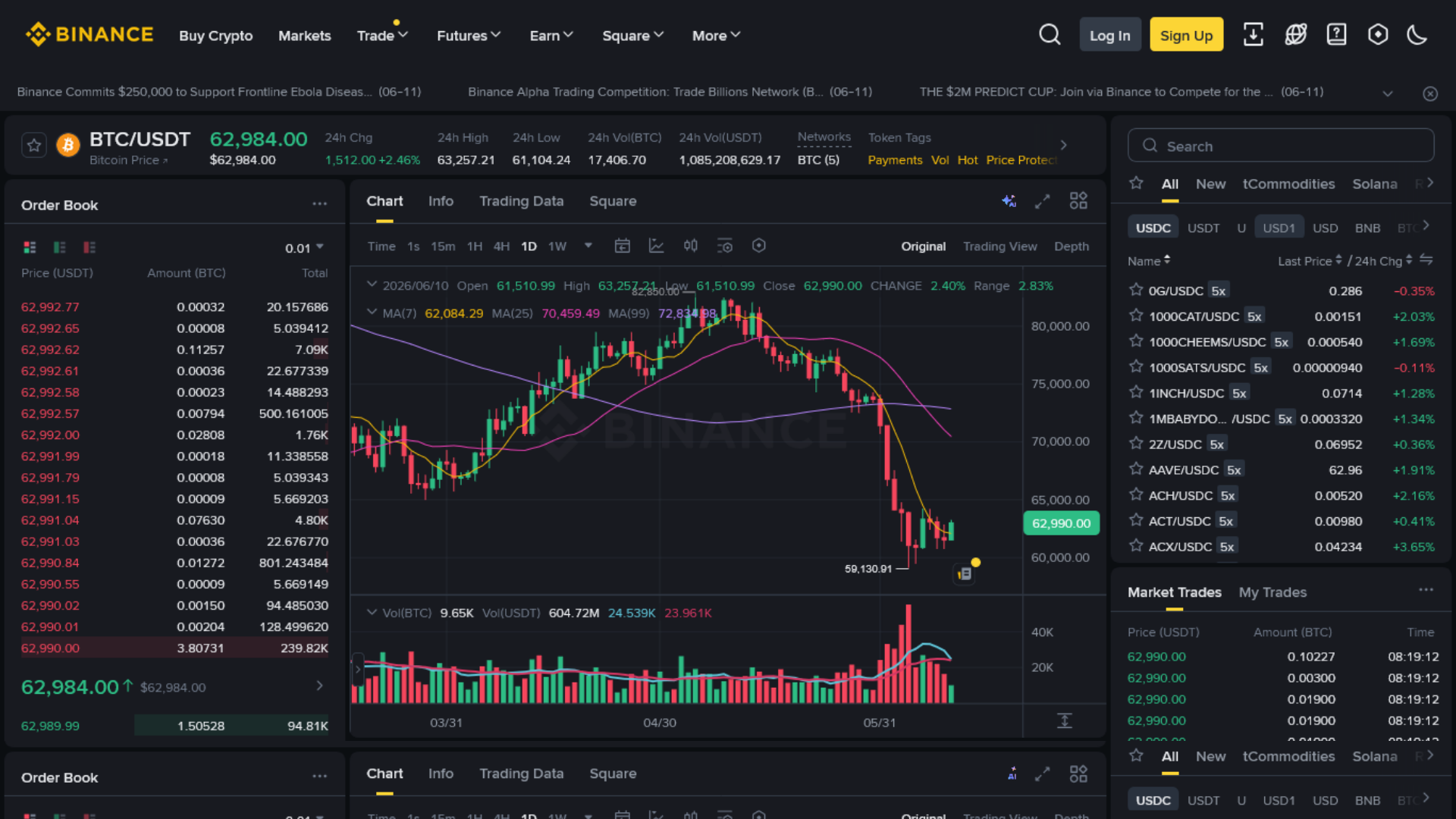Screen dimensions: 1456x819
Task: Expand the announcements chevron
Action: [1388, 93]
